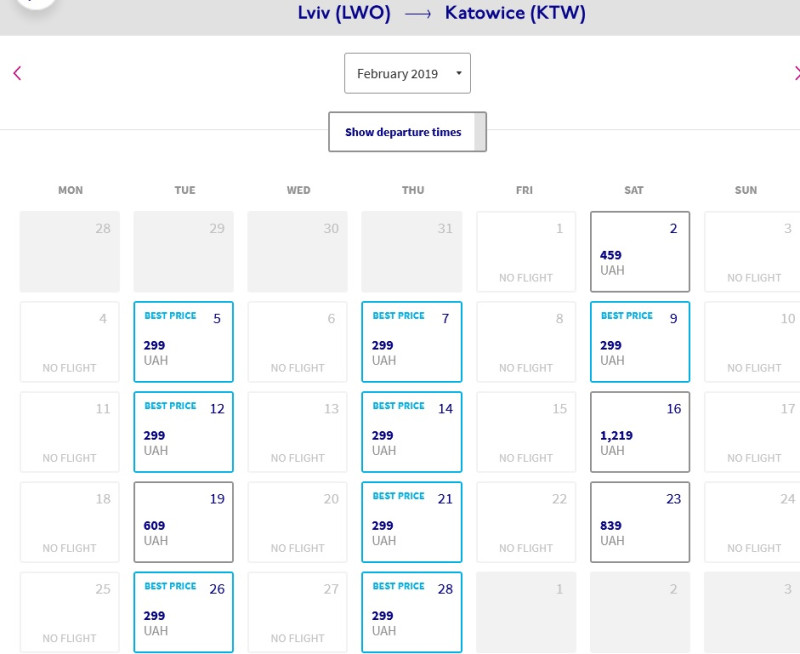Select Thursday 21 best price flight
This screenshot has width=800, height=654.
(411, 521)
